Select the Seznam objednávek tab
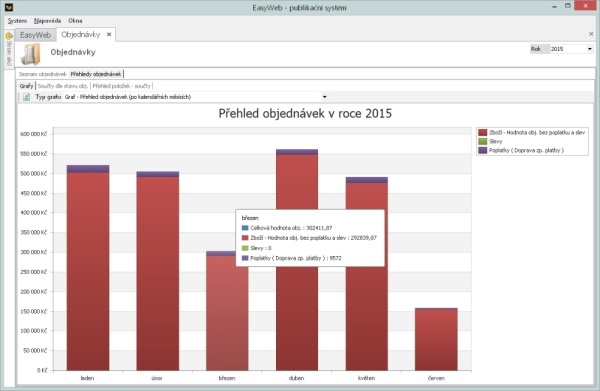This screenshot has width=600, height=391. [43, 74]
